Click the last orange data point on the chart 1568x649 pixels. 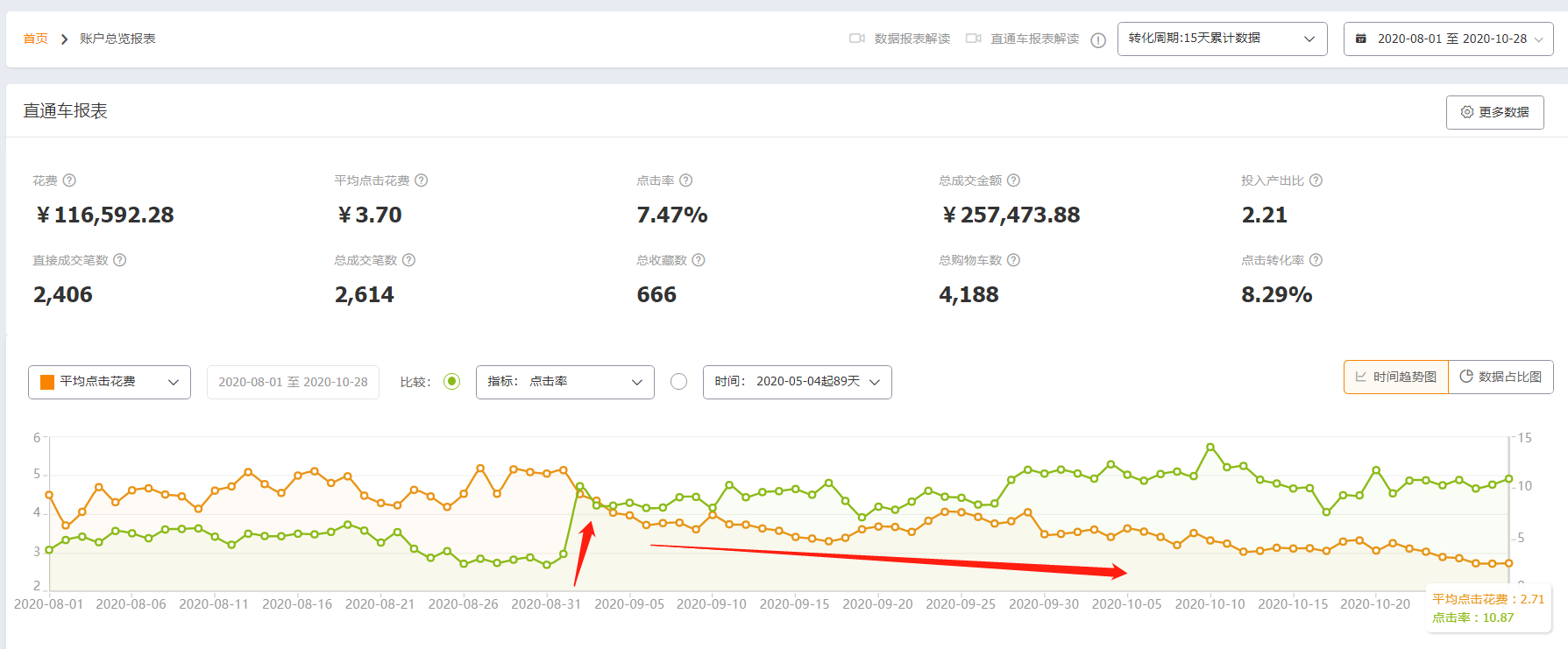click(x=1509, y=563)
